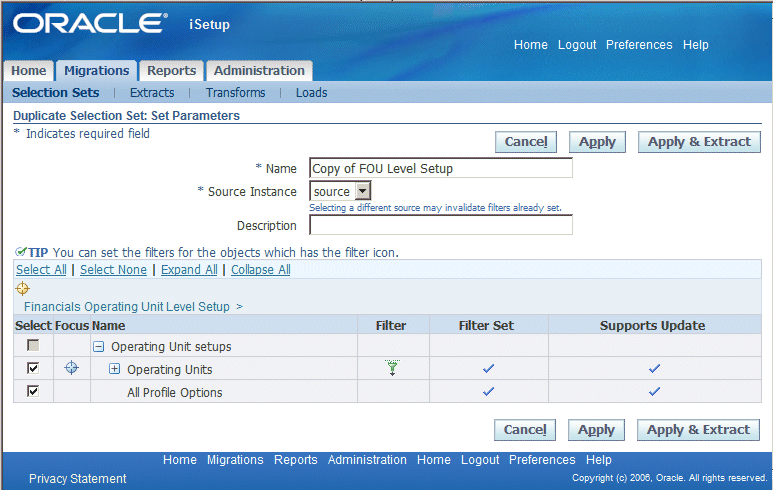Click the bottom Apply & Extract button
Image resolution: width=773 pixels, height=490 pixels.
[699, 430]
